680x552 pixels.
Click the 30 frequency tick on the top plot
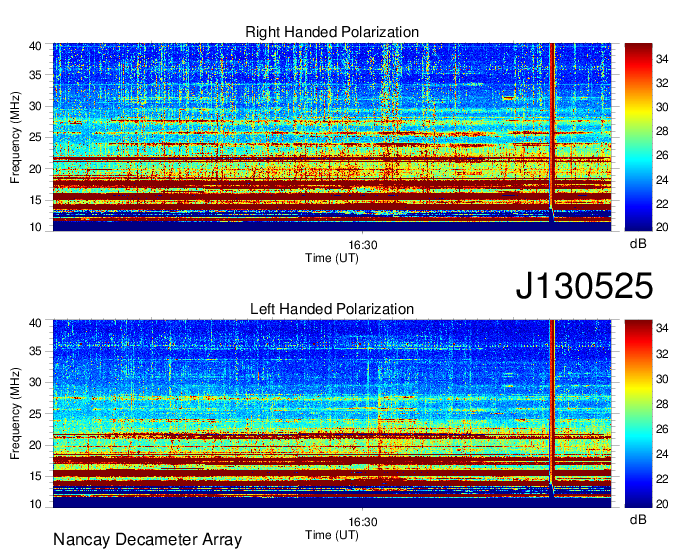(36, 106)
